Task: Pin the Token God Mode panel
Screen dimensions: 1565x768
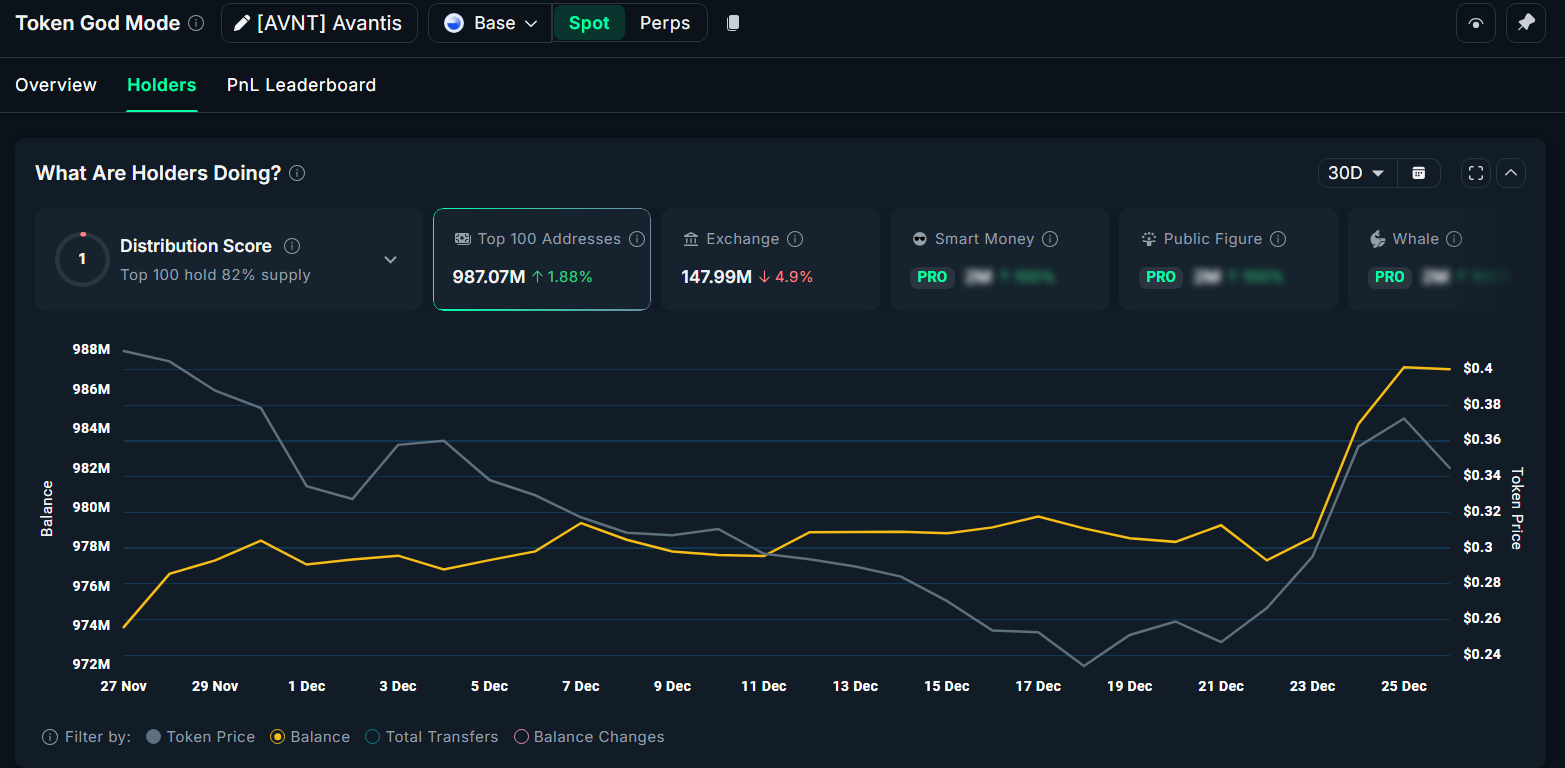Action: pyautogui.click(x=1526, y=22)
